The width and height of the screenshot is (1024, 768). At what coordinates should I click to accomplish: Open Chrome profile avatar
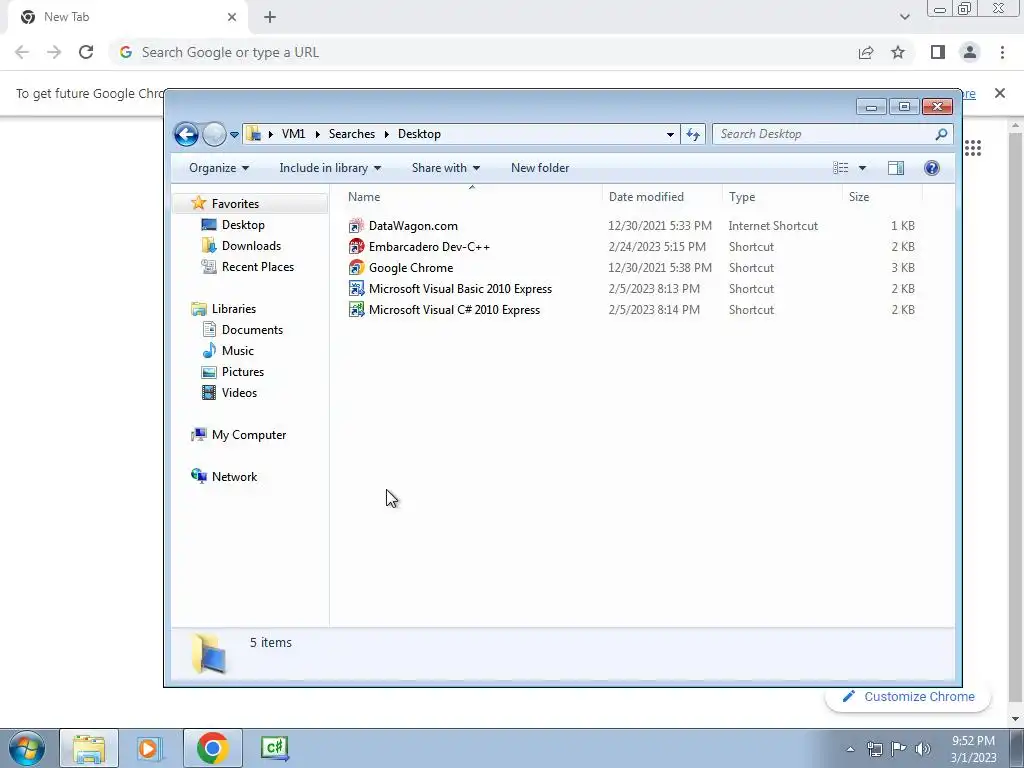970,52
